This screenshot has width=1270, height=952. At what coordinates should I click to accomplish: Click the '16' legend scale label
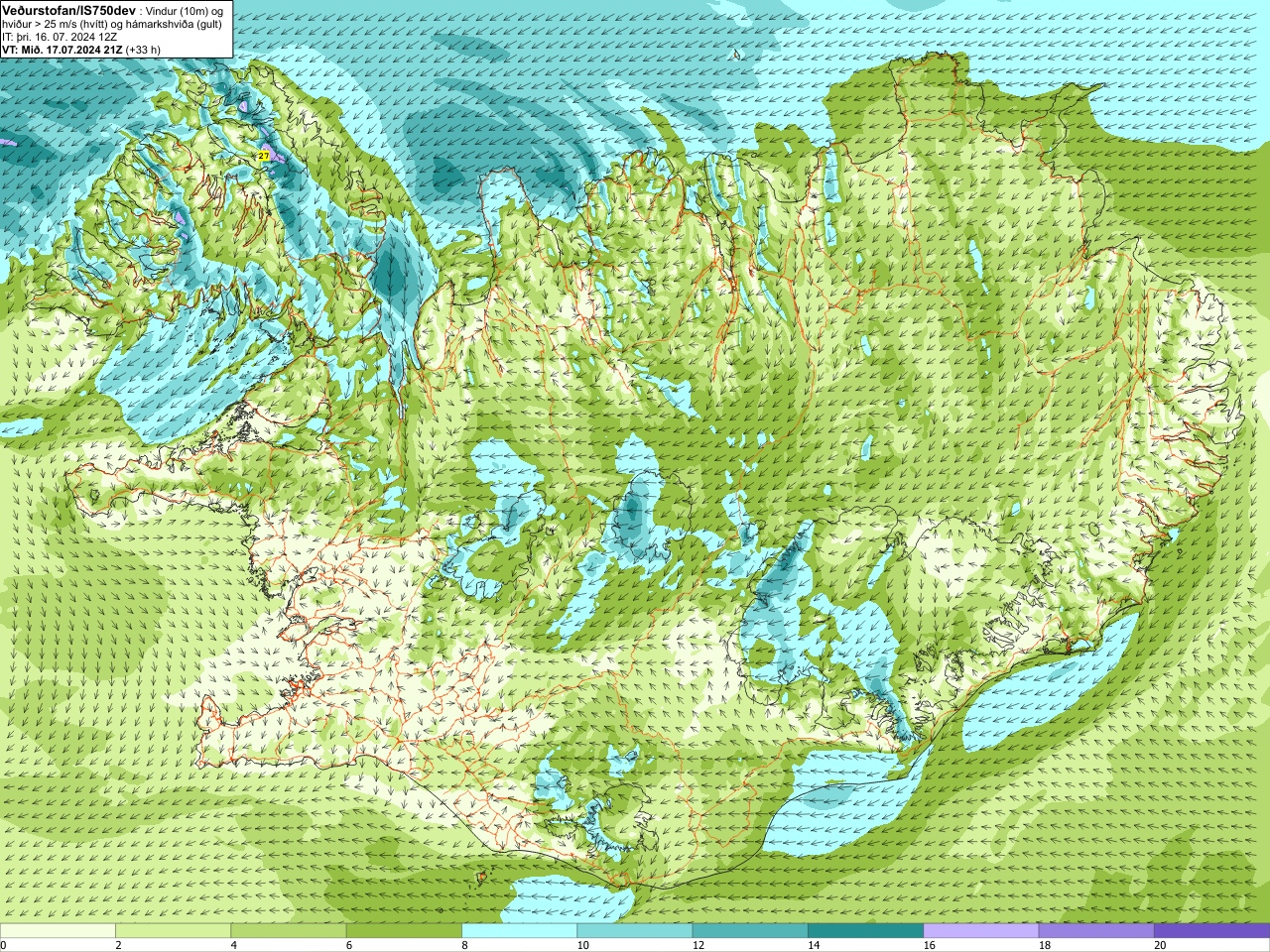pos(929,945)
